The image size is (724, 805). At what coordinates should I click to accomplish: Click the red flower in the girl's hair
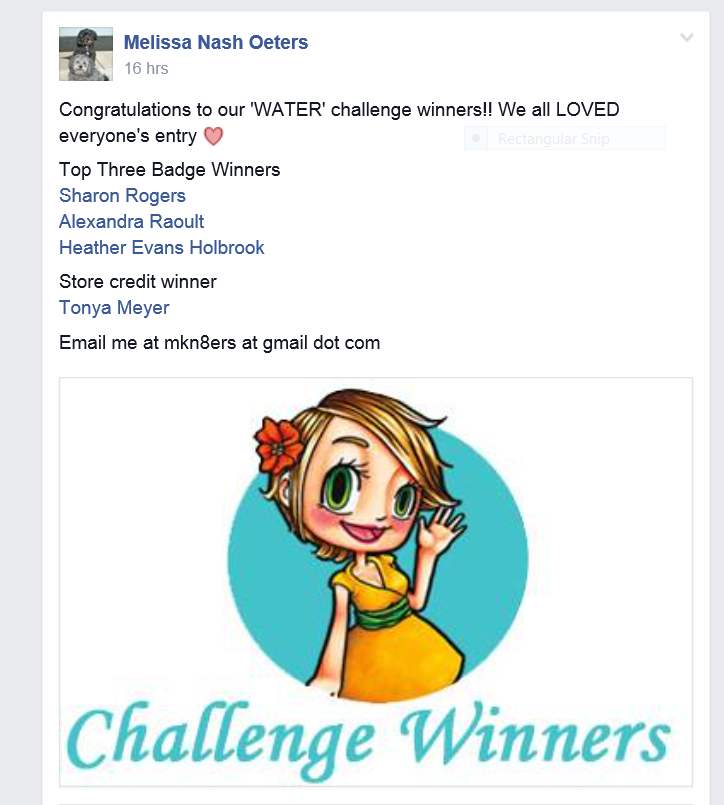click(x=277, y=445)
